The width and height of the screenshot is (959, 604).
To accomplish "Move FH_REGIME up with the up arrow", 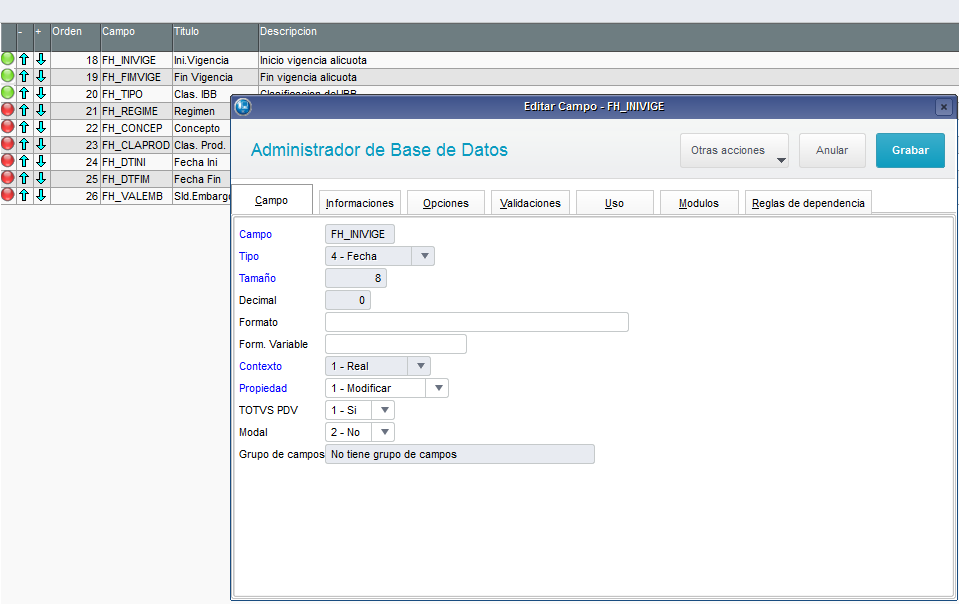I will point(24,111).
